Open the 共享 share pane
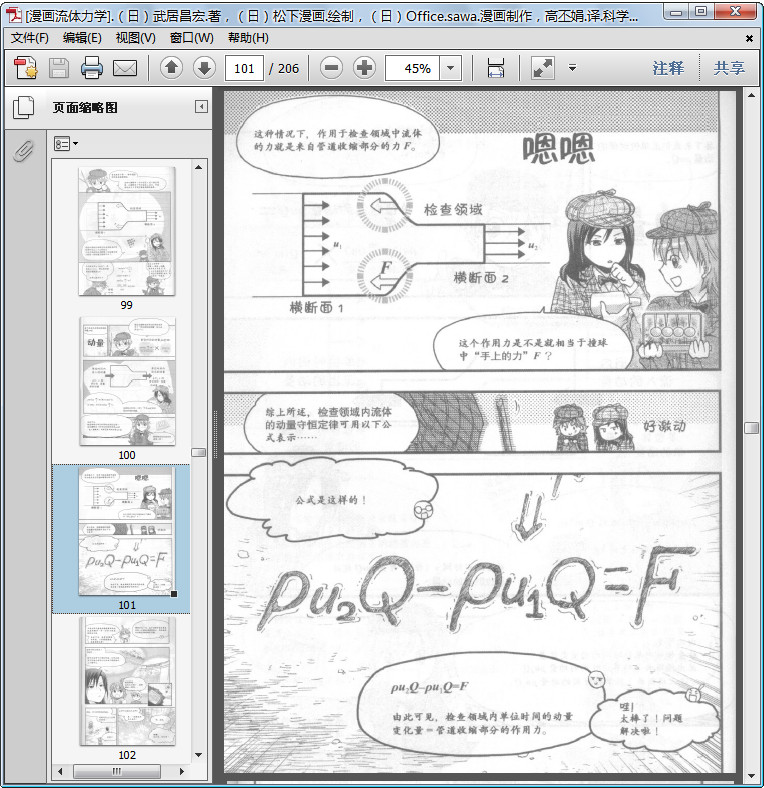This screenshot has width=764, height=788. pos(729,68)
